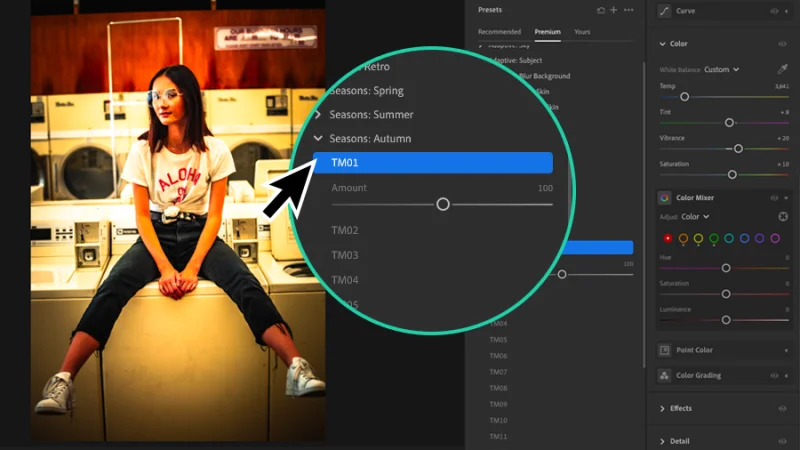Viewport: 800px width, 450px height.
Task: Select the red color mixer swatch
Action: coord(667,238)
